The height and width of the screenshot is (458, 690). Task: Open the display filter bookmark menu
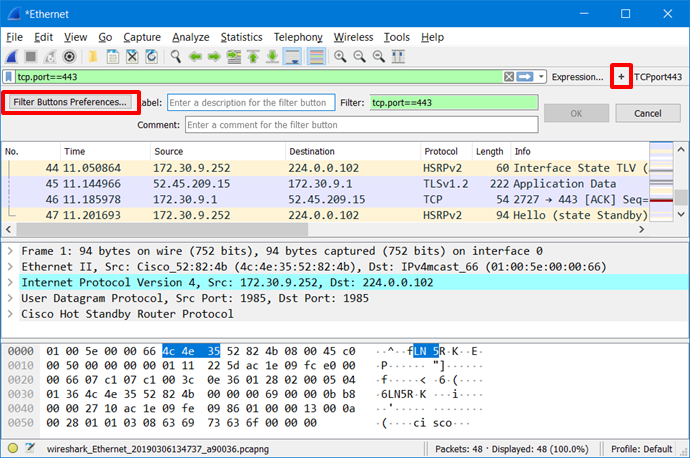click(8, 77)
